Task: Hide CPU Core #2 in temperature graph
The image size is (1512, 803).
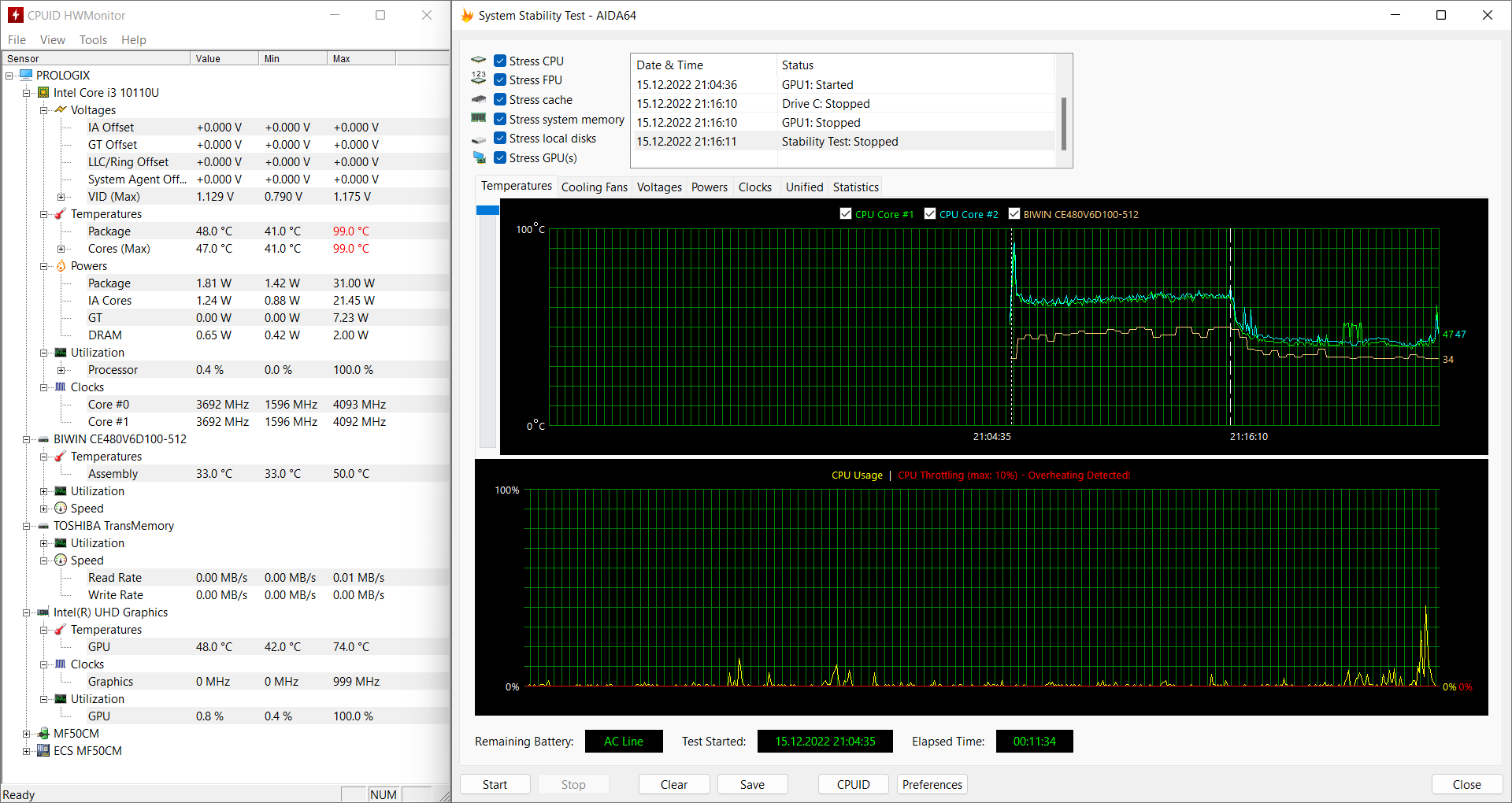Action: tap(930, 213)
